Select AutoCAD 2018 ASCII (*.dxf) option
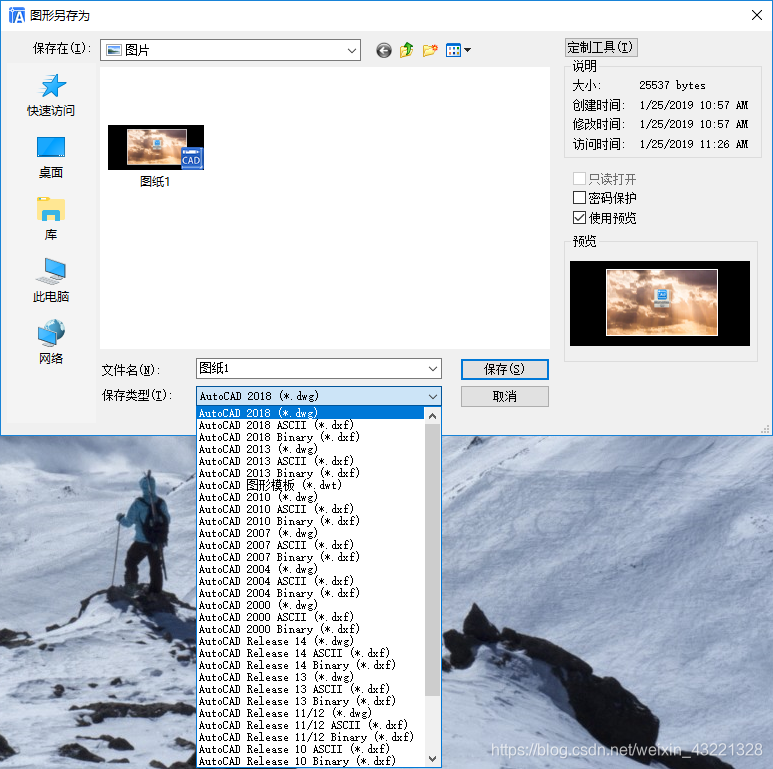 click(x=311, y=425)
